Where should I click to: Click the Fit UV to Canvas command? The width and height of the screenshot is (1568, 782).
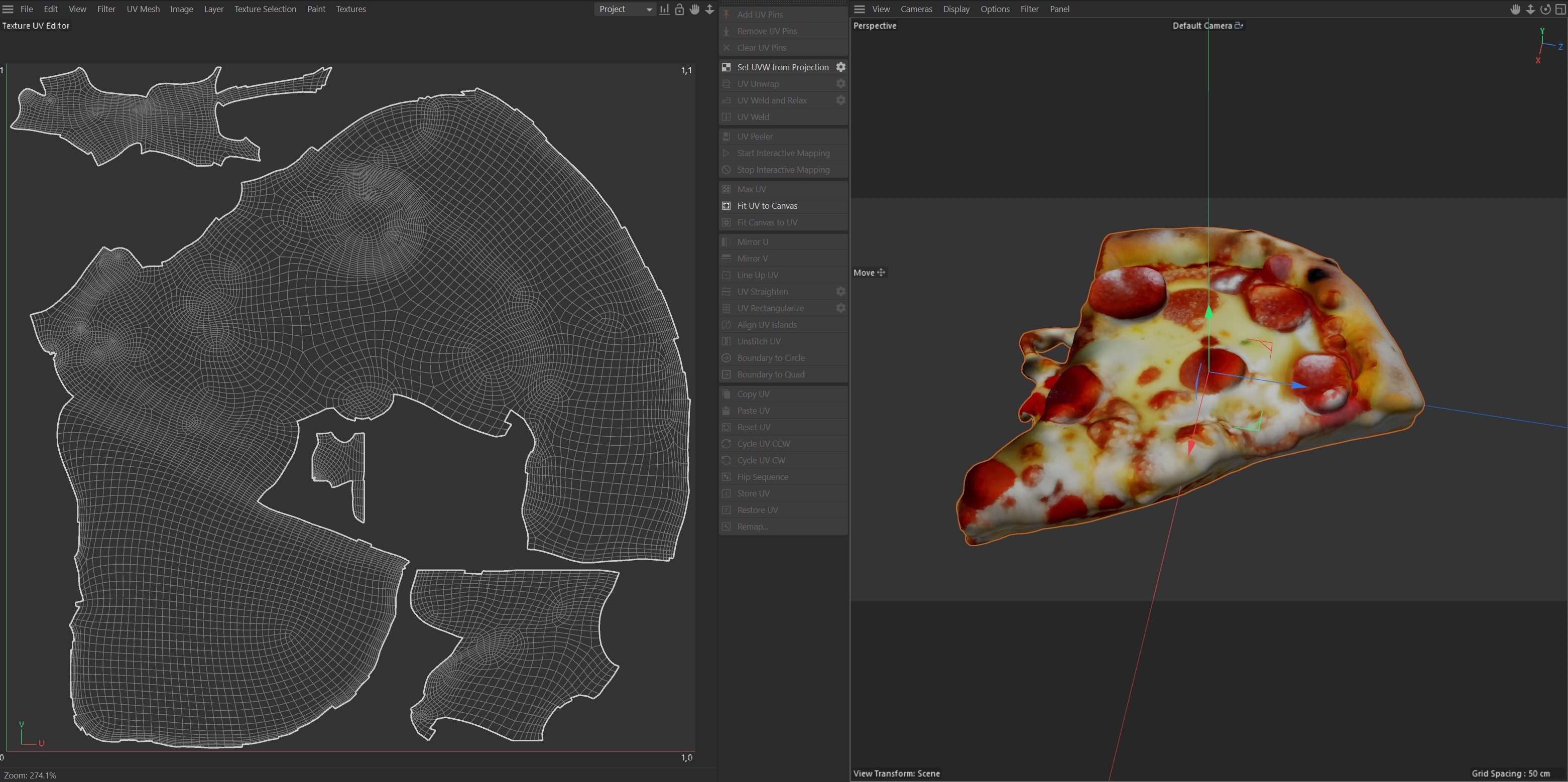tap(767, 206)
